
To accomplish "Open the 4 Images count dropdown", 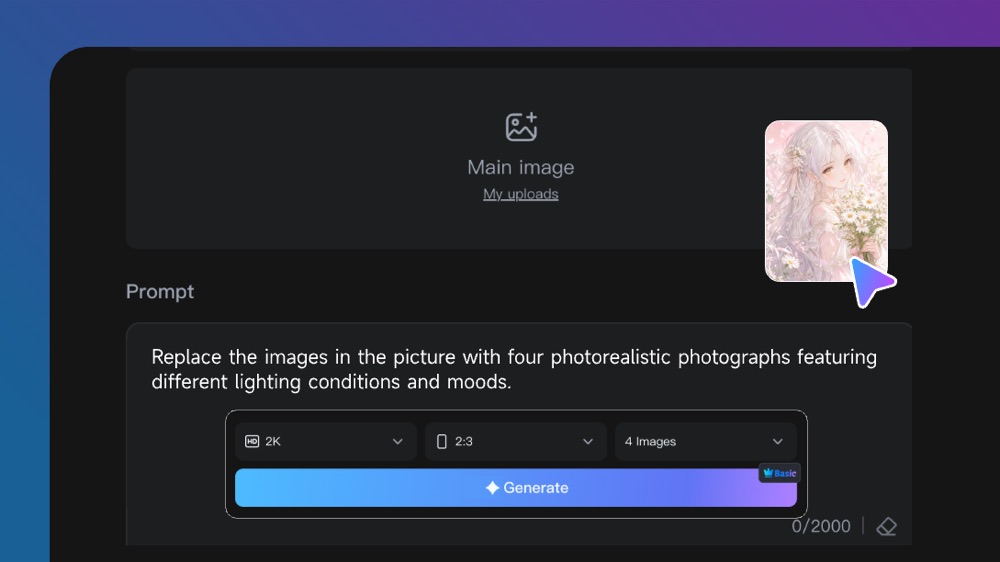I will (705, 441).
